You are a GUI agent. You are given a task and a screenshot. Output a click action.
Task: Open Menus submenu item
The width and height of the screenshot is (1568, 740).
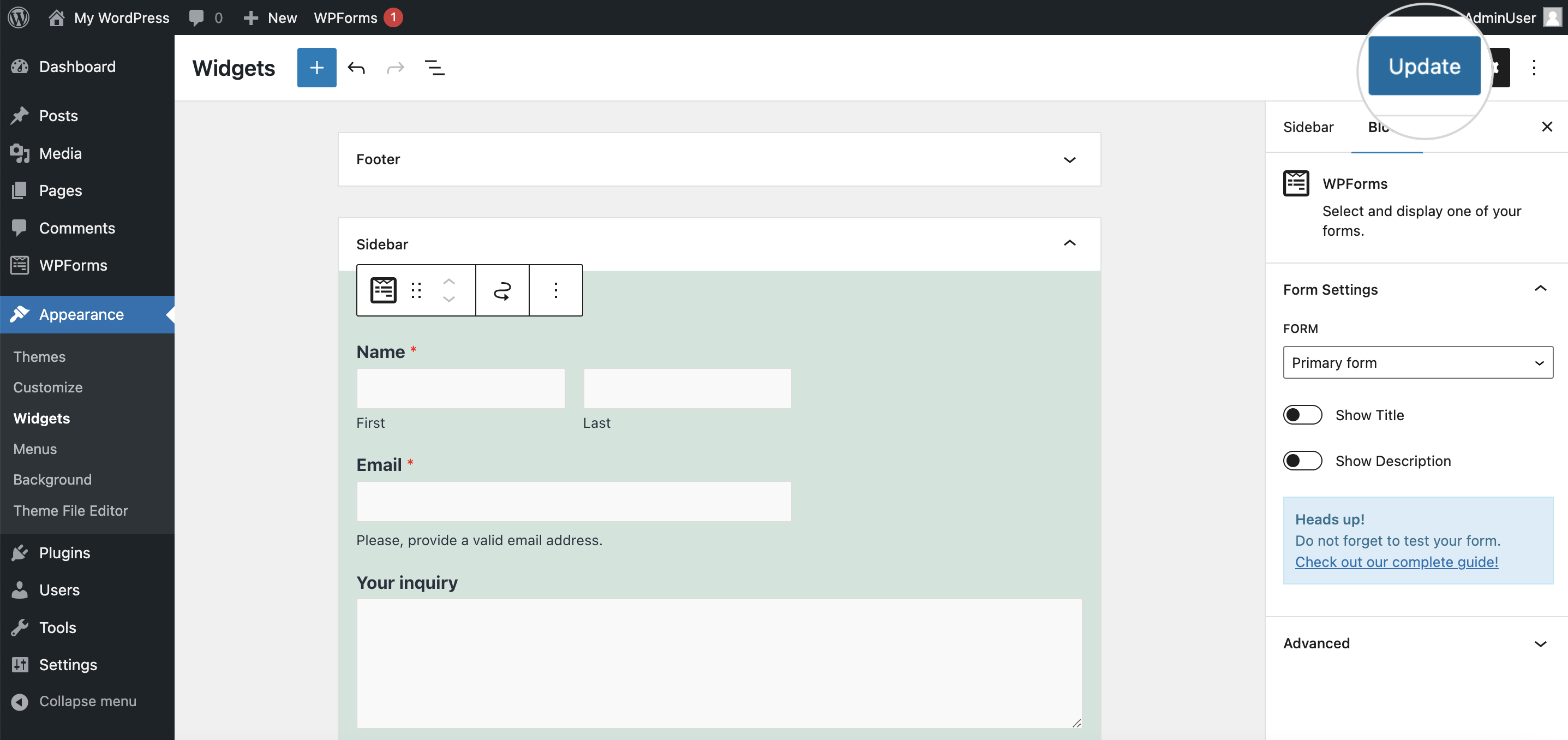click(35, 449)
